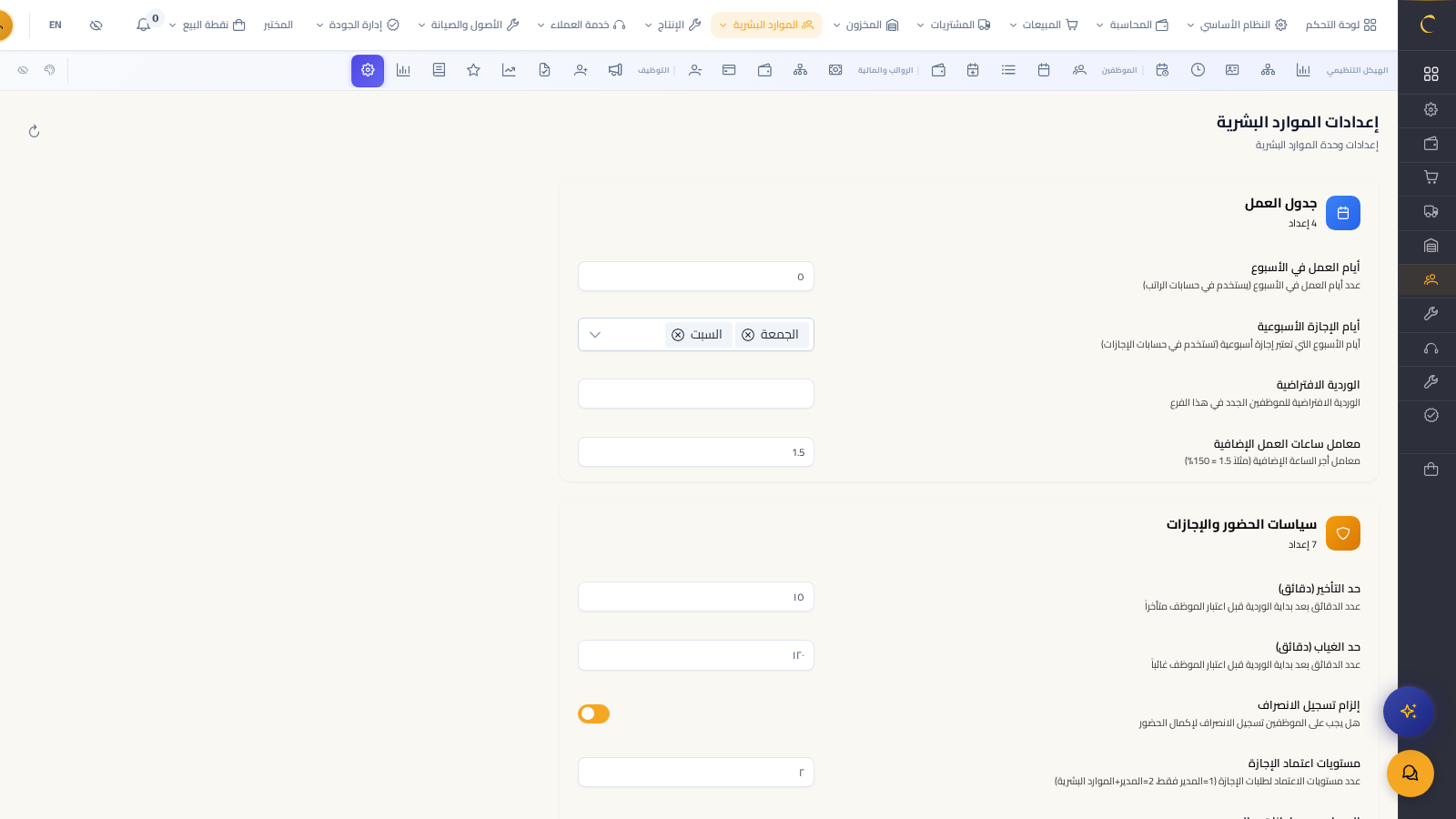
Task: Toggle the mandatory check-out switch
Action: (593, 713)
